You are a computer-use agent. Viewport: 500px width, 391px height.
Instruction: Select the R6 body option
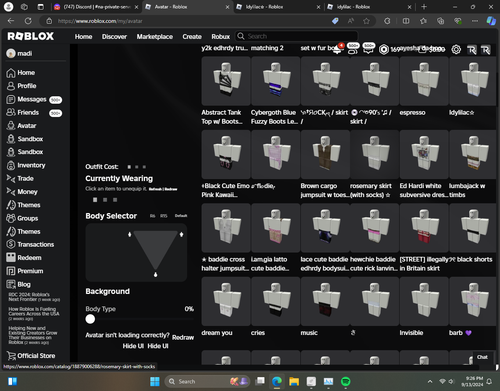tap(152, 216)
